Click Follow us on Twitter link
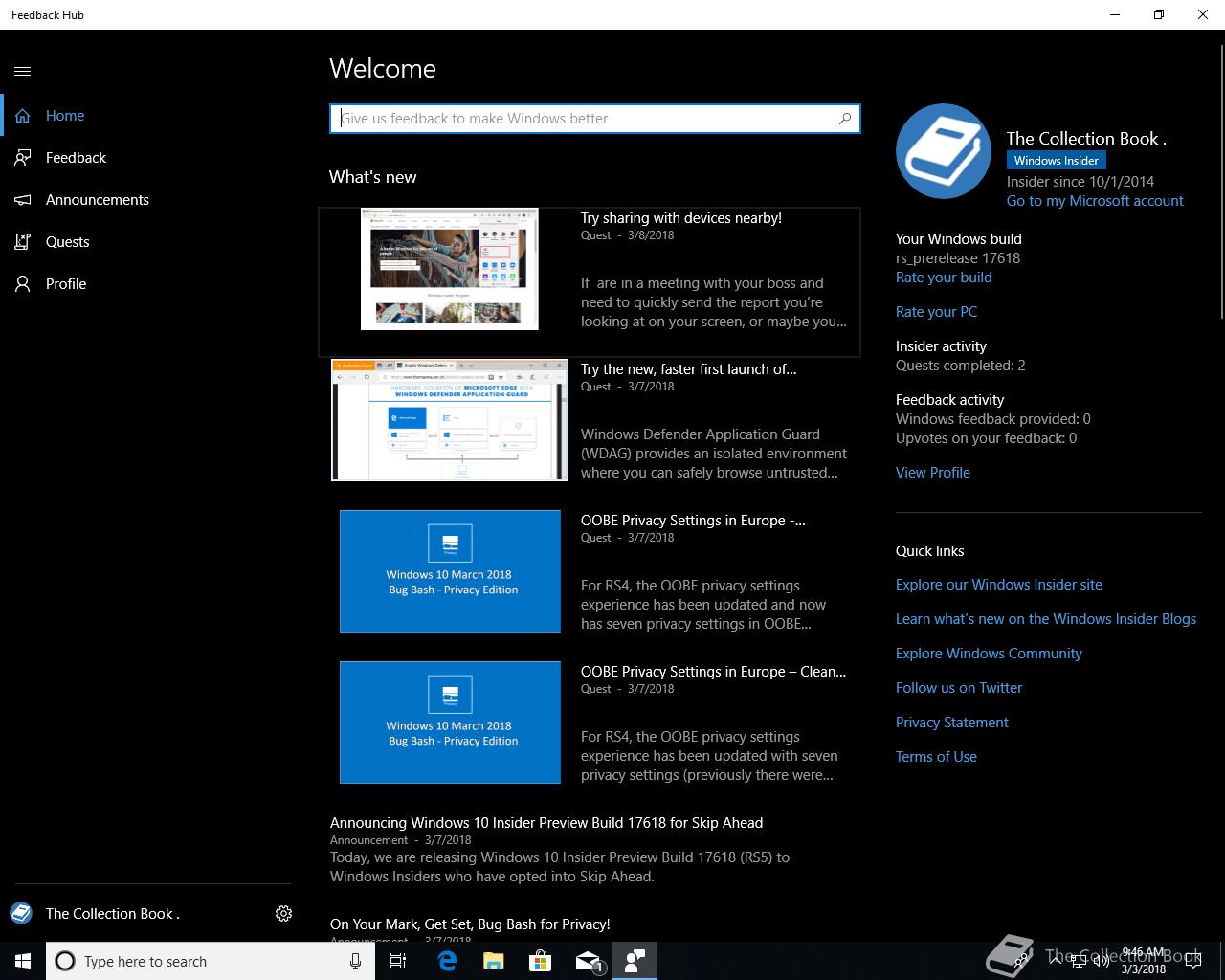Viewport: 1225px width, 980px height. coord(959,688)
